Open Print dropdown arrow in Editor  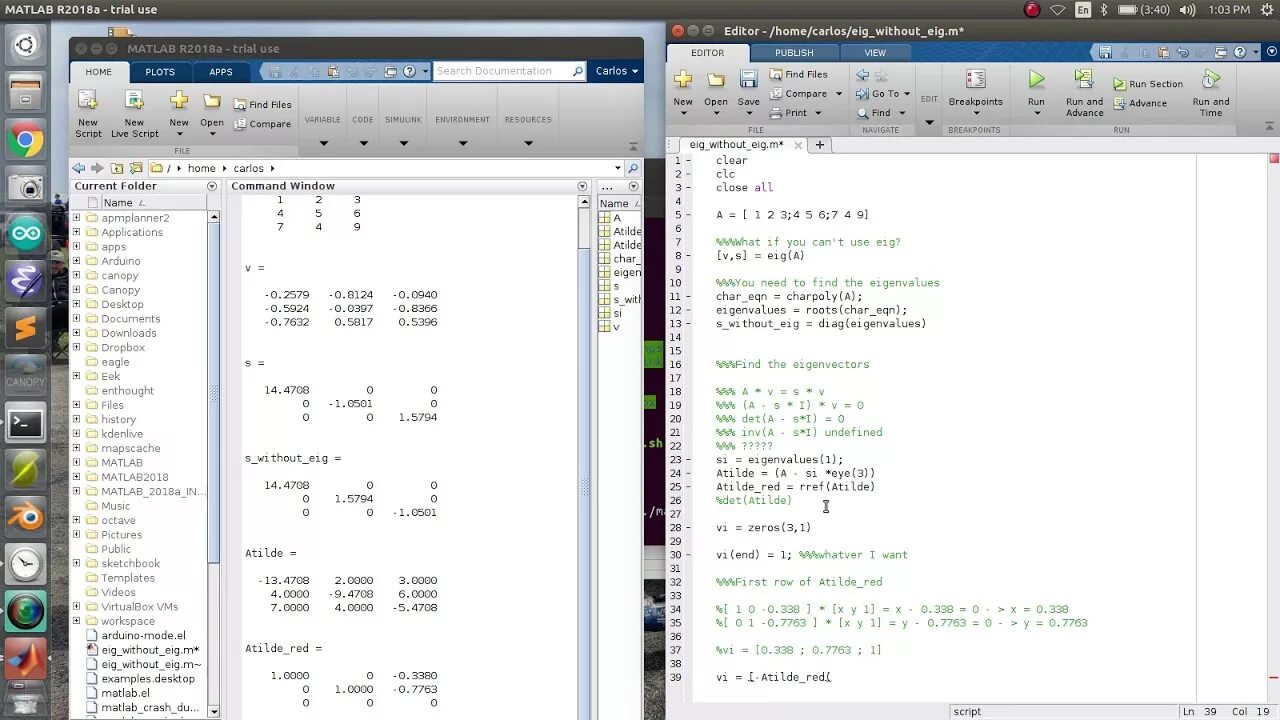pyautogui.click(x=817, y=113)
